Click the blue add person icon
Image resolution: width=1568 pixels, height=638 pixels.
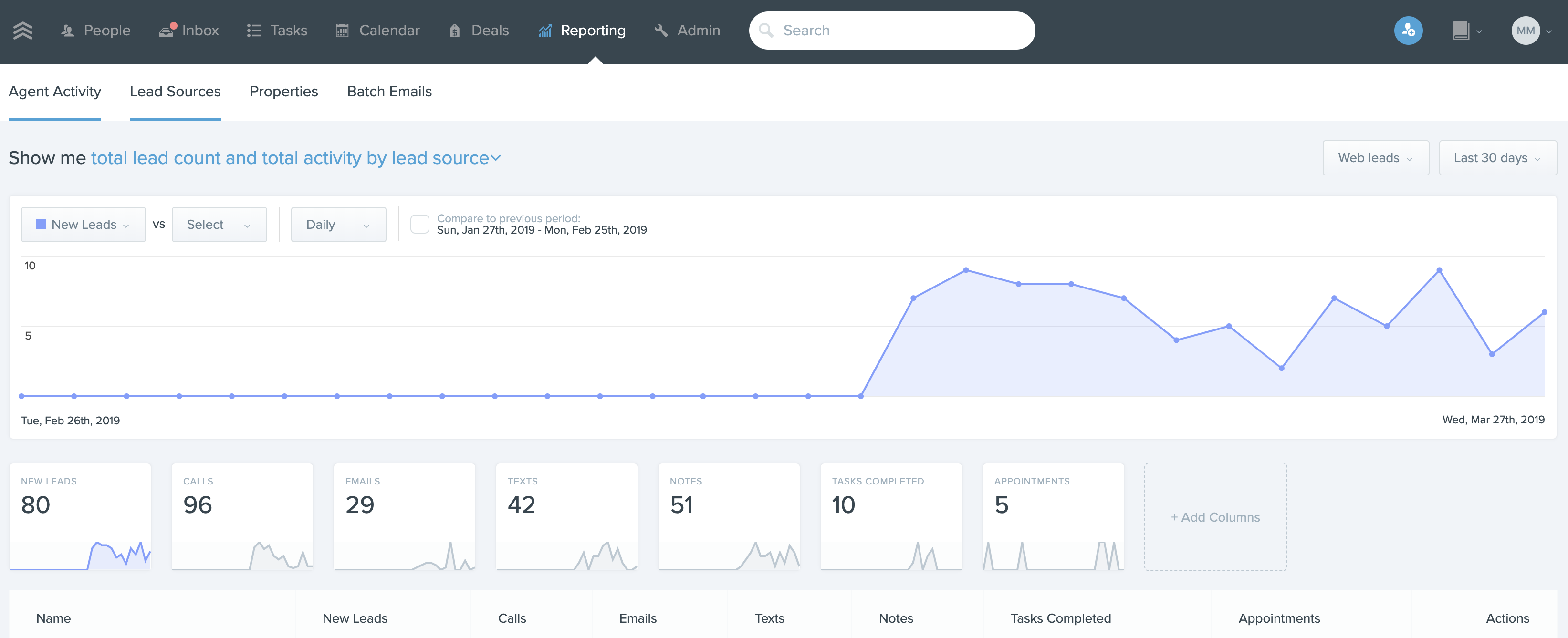1408,31
